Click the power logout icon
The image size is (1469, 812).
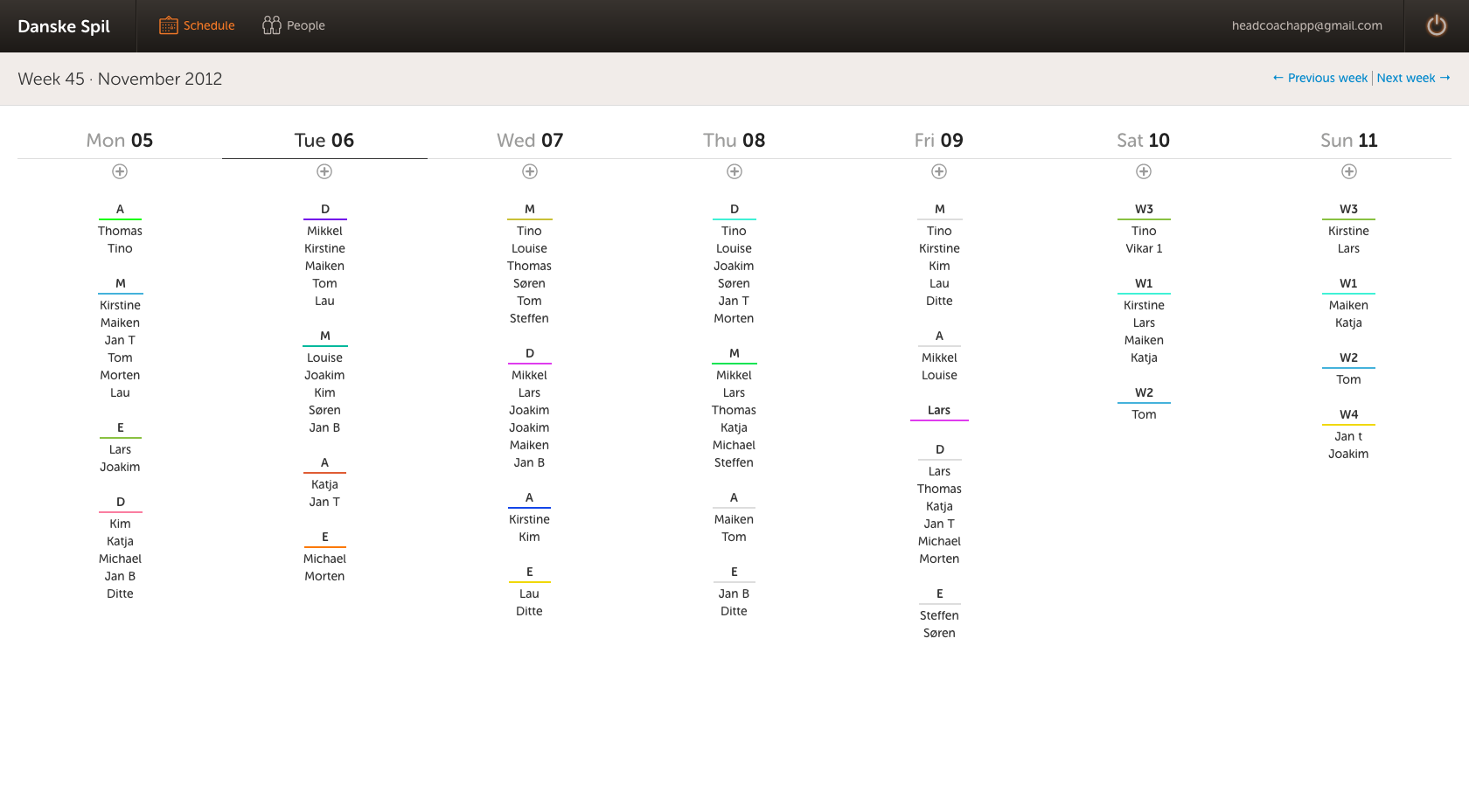pos(1437,25)
